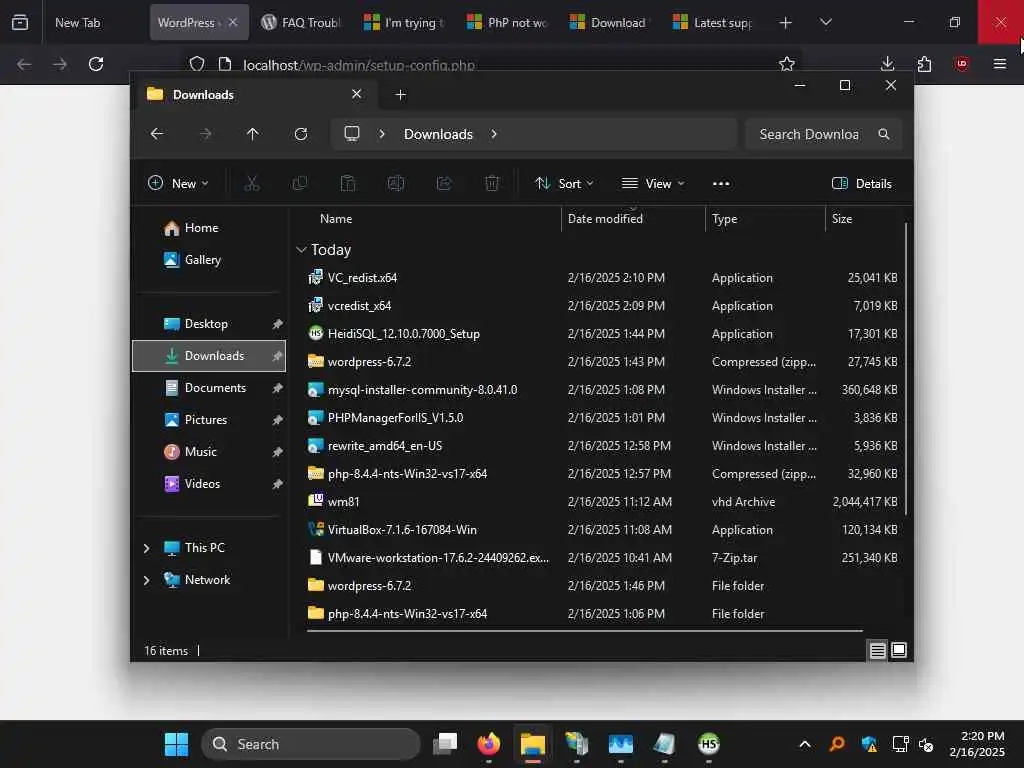
Task: Close the WordPress browser tab
Action: [x=233, y=22]
